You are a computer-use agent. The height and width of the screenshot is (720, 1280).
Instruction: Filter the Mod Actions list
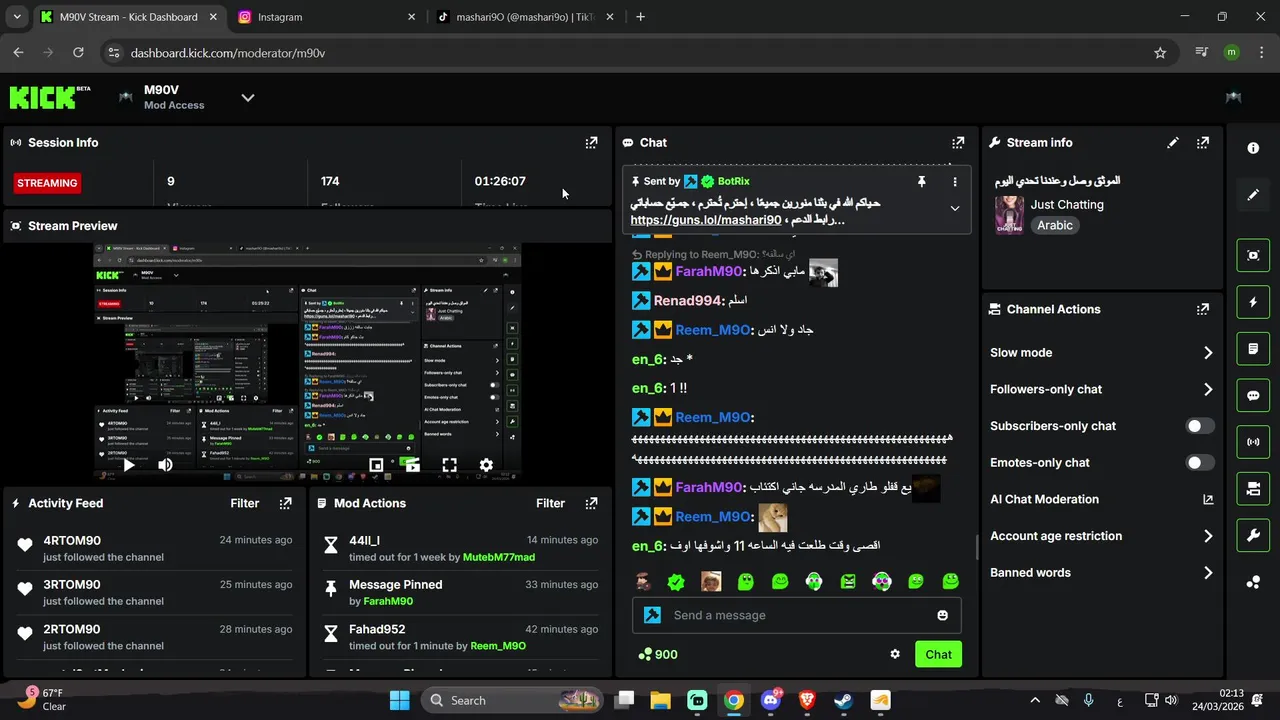(550, 504)
